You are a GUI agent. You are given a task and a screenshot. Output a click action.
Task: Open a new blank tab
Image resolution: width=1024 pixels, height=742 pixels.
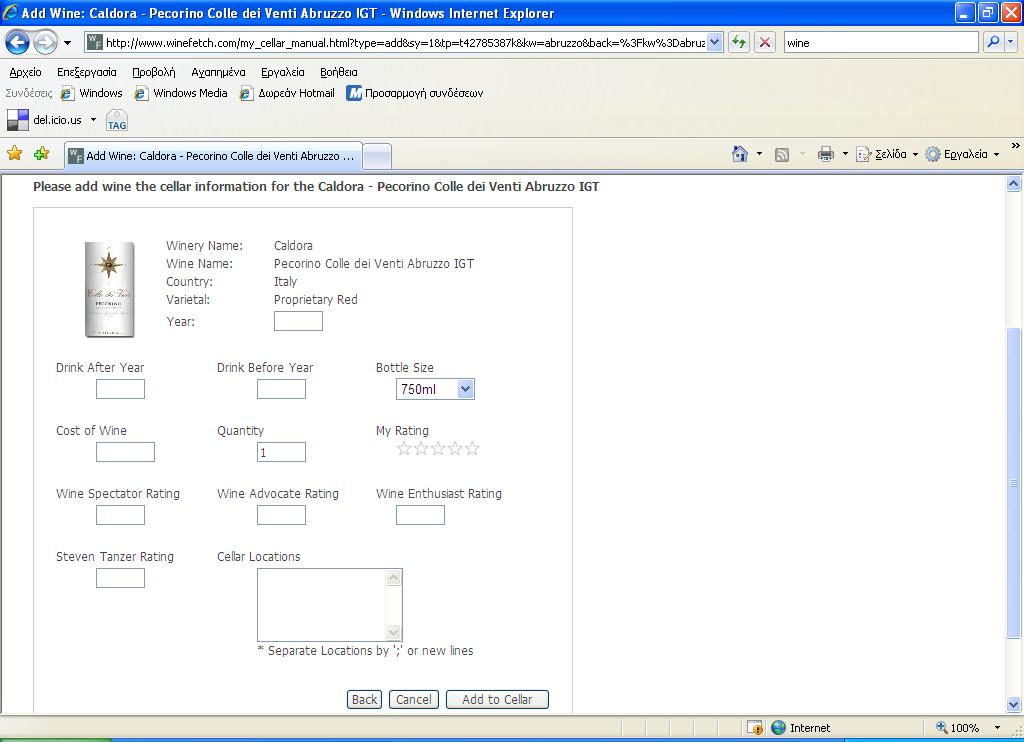[377, 157]
